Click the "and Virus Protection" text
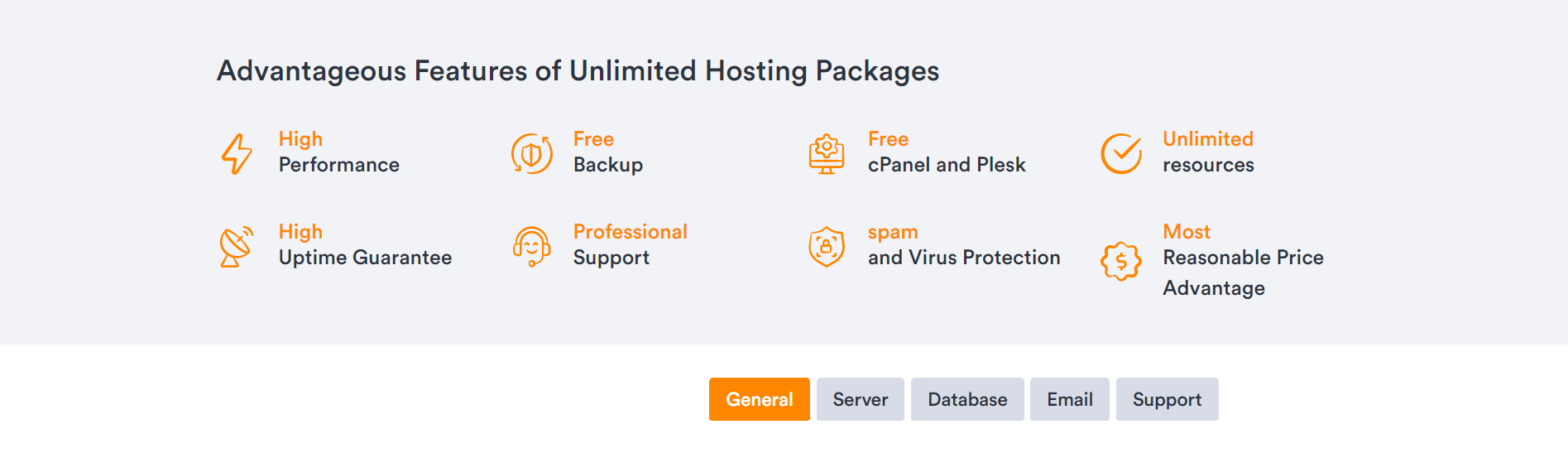 [964, 258]
